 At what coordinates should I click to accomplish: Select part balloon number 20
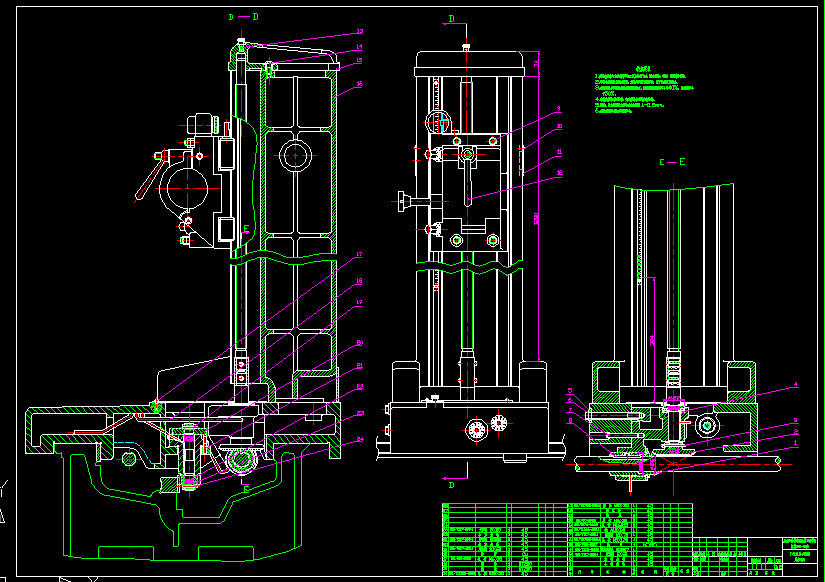point(360,343)
